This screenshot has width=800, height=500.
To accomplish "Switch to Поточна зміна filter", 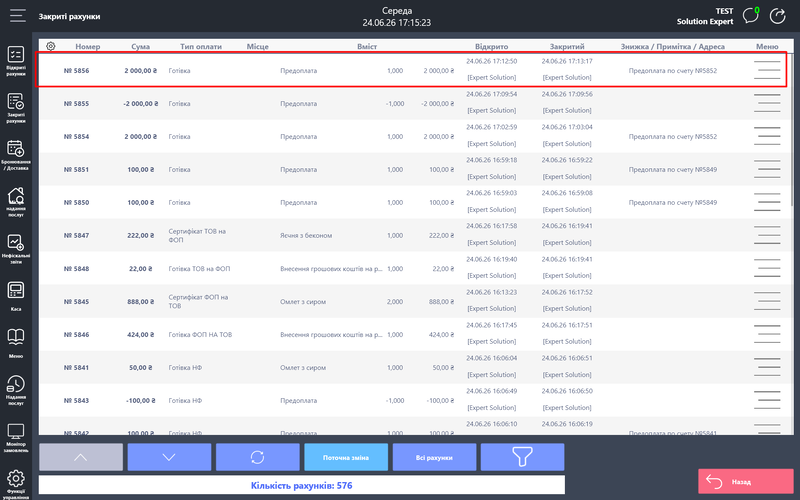I will click(346, 457).
